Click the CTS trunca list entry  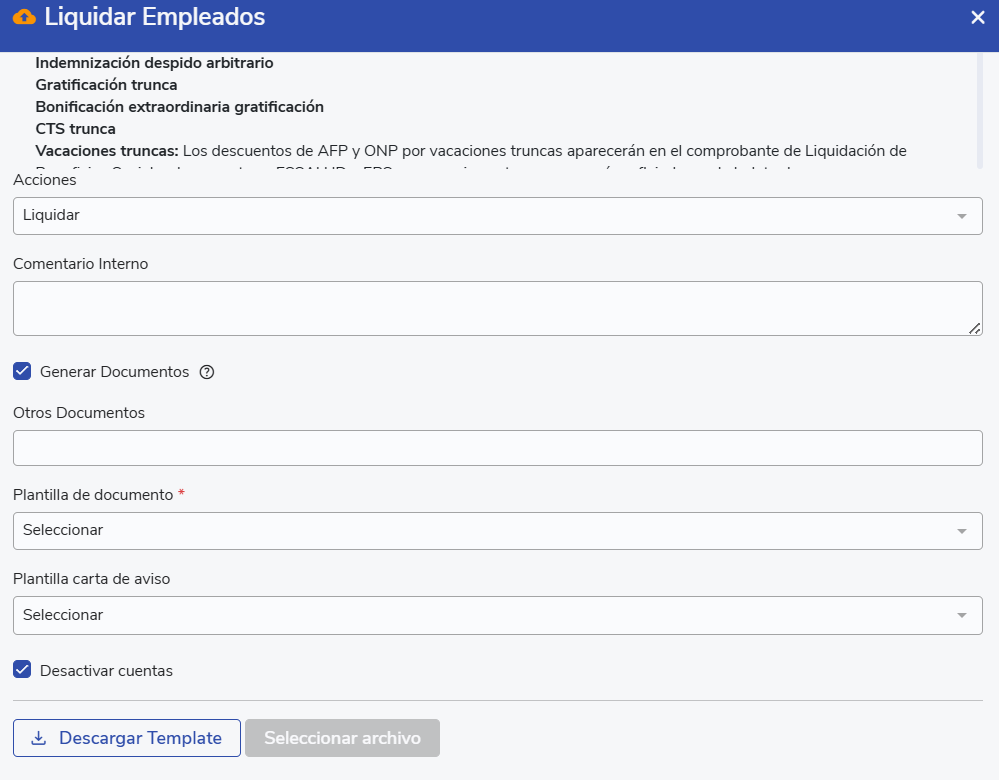[76, 129]
